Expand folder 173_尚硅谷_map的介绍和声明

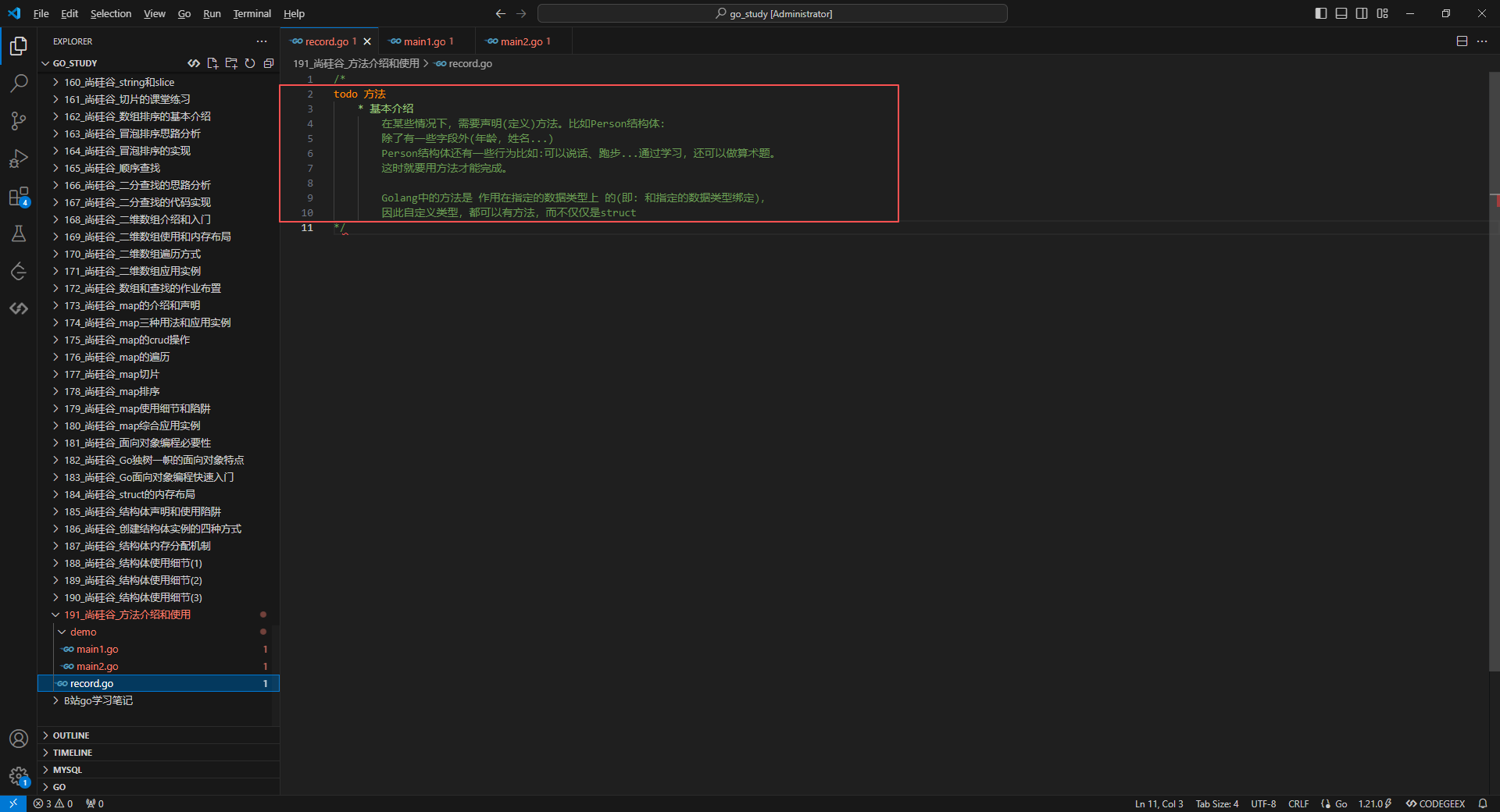tap(159, 305)
